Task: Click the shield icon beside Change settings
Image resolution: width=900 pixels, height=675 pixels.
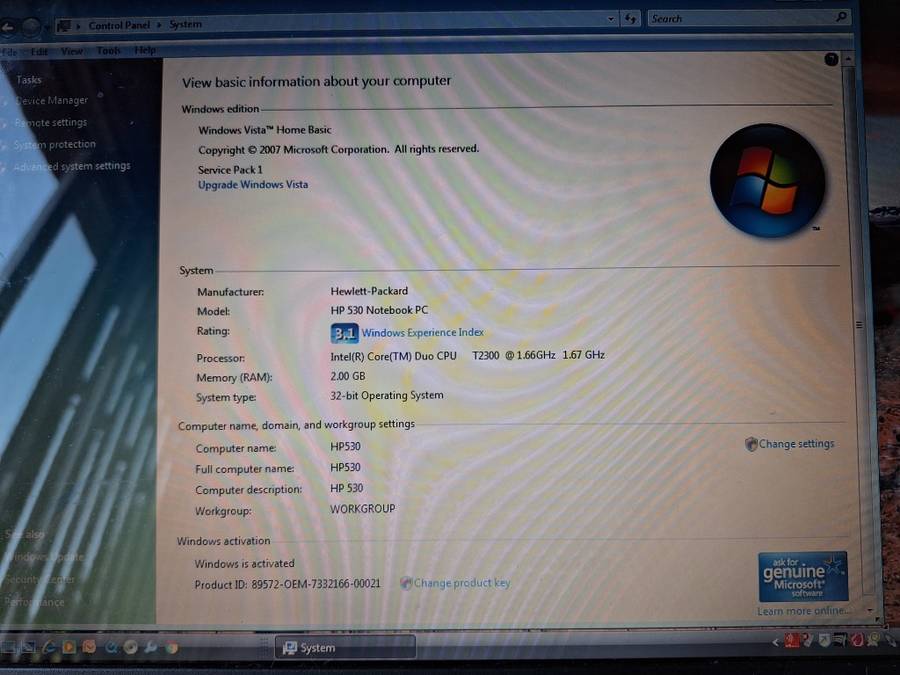Action: pos(751,444)
